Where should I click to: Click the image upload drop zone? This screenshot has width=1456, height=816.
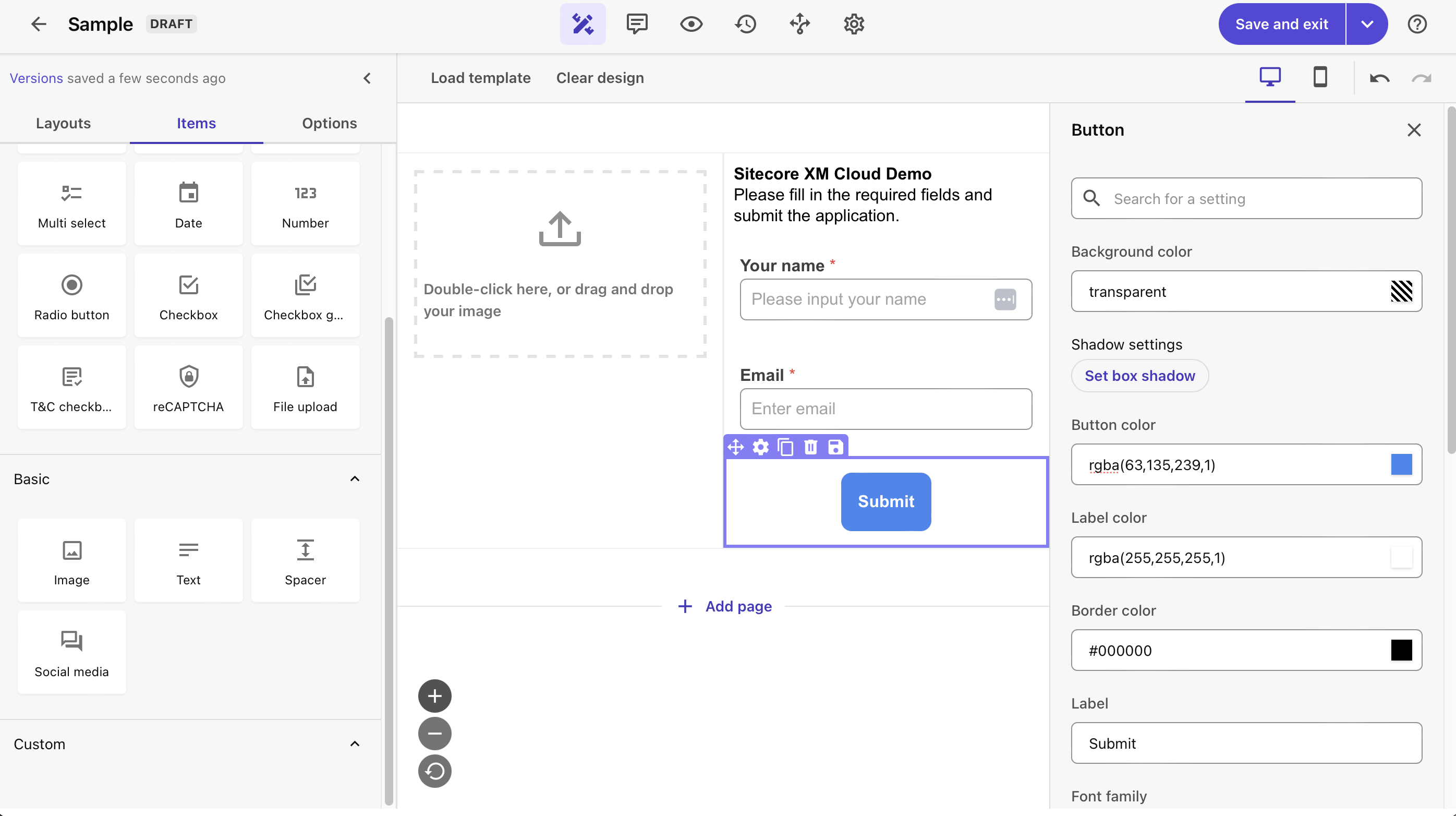coord(560,263)
